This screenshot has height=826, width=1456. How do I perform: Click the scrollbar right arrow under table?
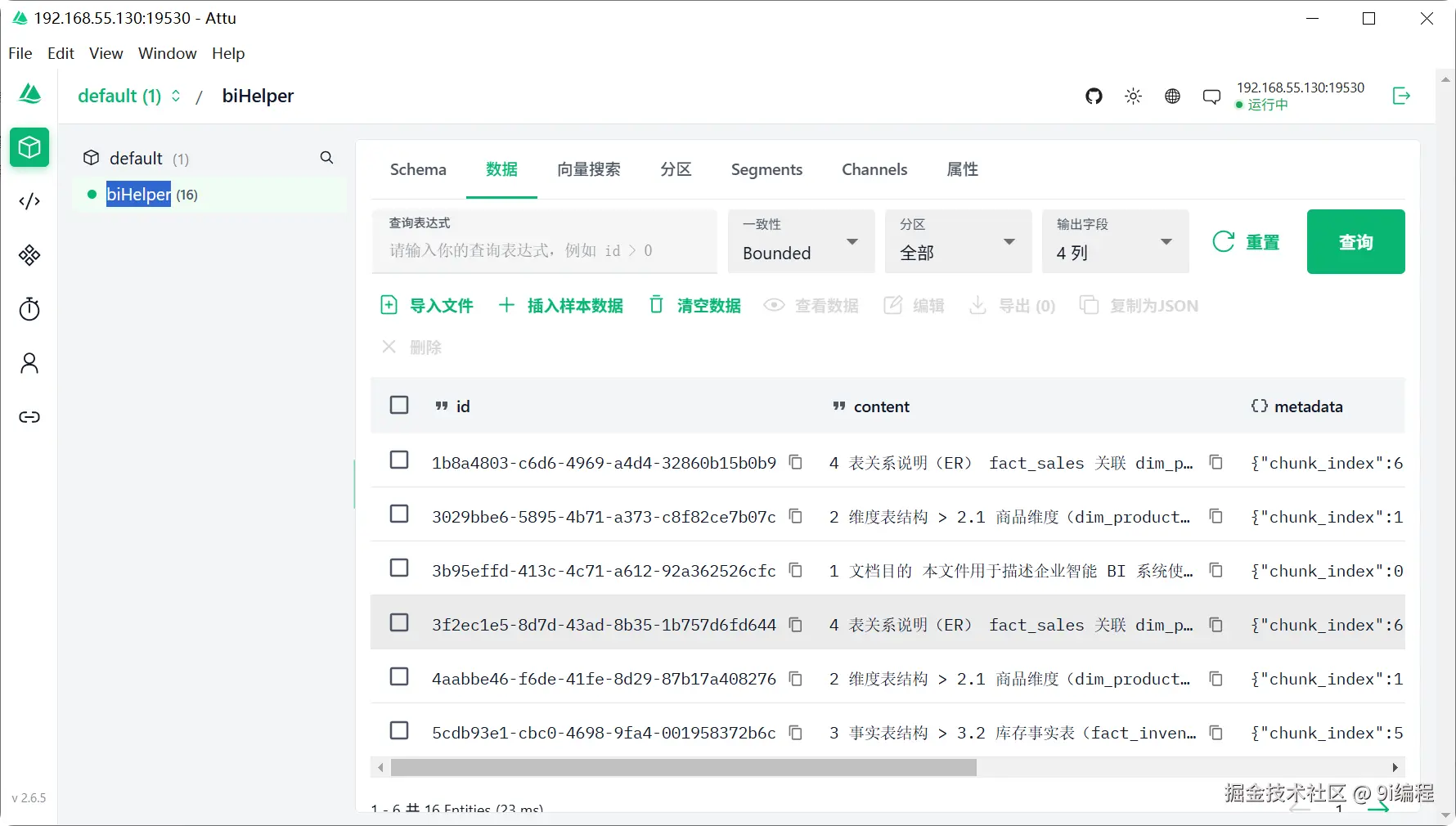[1395, 767]
